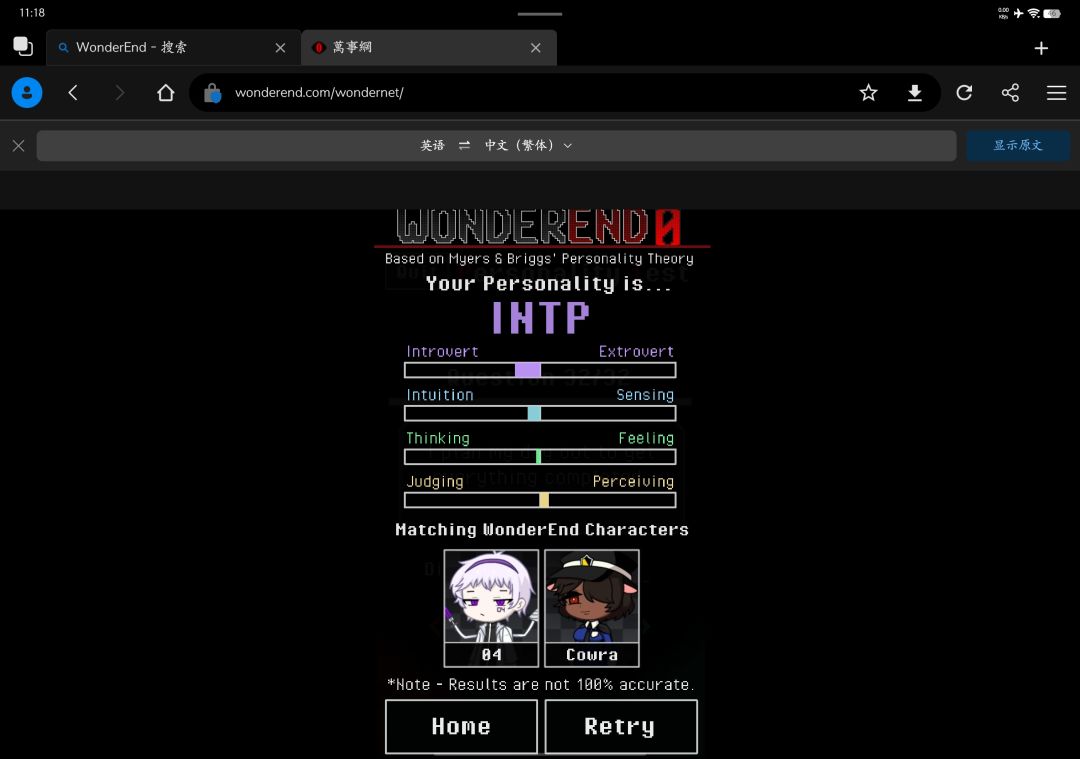Click 显示原文 to show original text
This screenshot has height=759, width=1080.
(x=1017, y=145)
